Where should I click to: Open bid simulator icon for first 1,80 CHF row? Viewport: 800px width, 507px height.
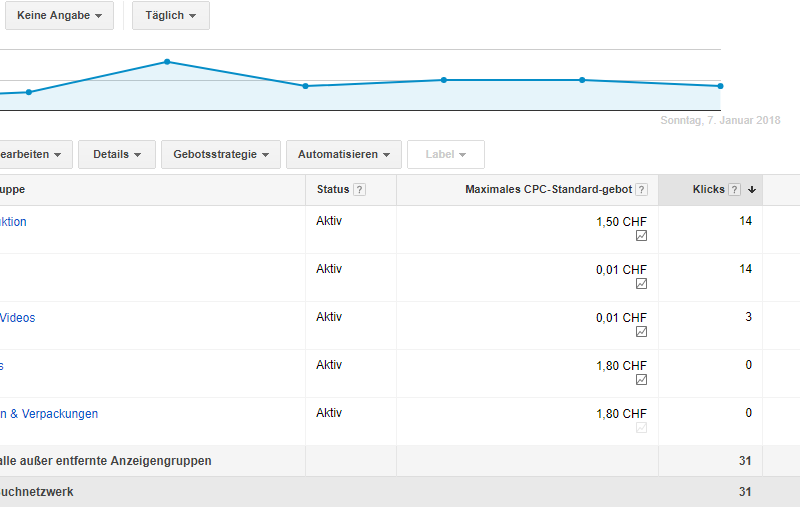pos(641,380)
